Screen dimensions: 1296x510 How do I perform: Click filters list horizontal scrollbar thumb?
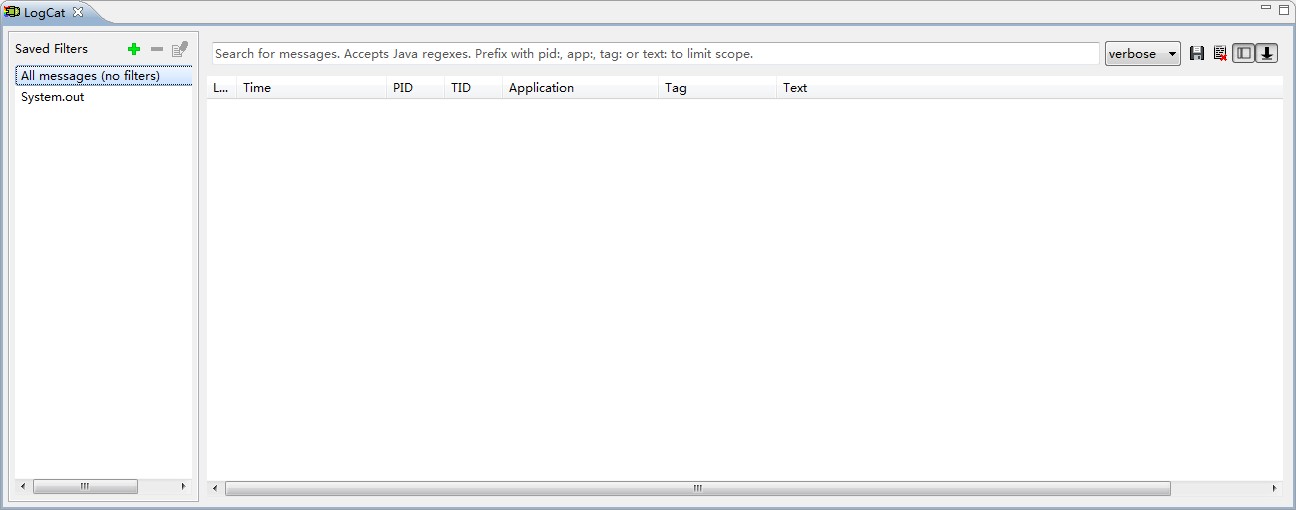pyautogui.click(x=85, y=487)
